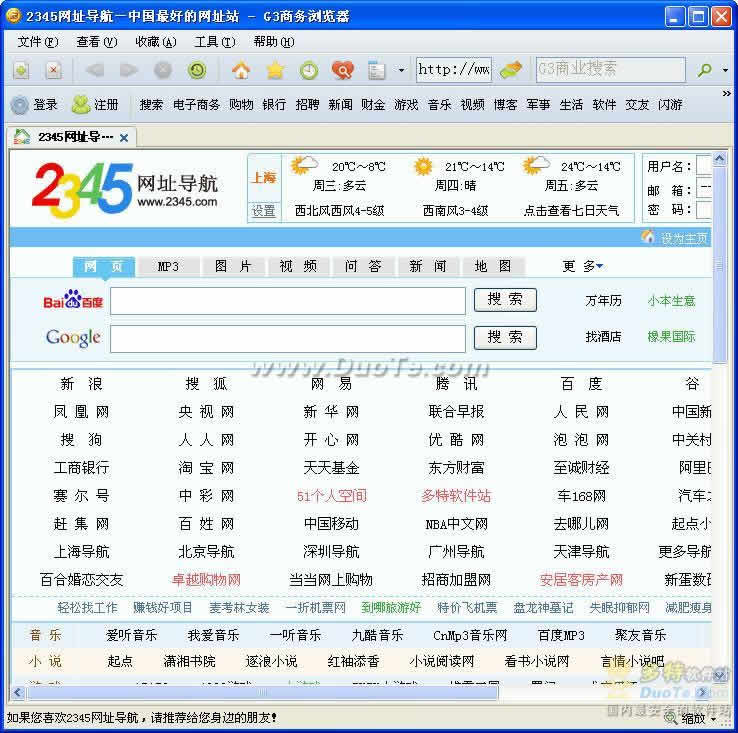This screenshot has height=733, width=738.
Task: Open the 工具(T) menu
Action: coord(215,42)
